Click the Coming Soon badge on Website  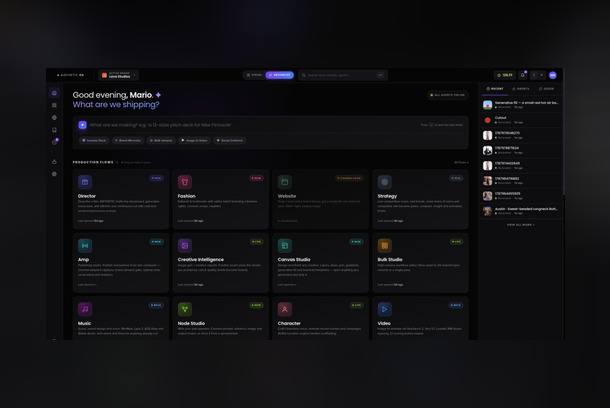[349, 178]
